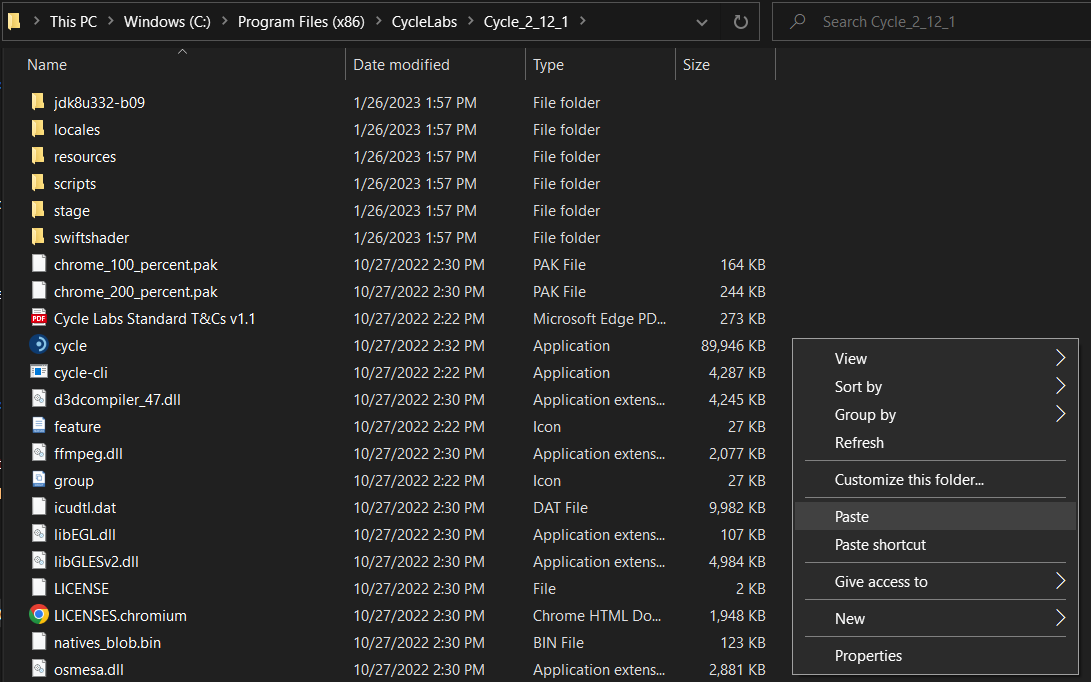1091x682 pixels.
Task: Expand the Sort by submenu arrow
Action: tap(1060, 386)
